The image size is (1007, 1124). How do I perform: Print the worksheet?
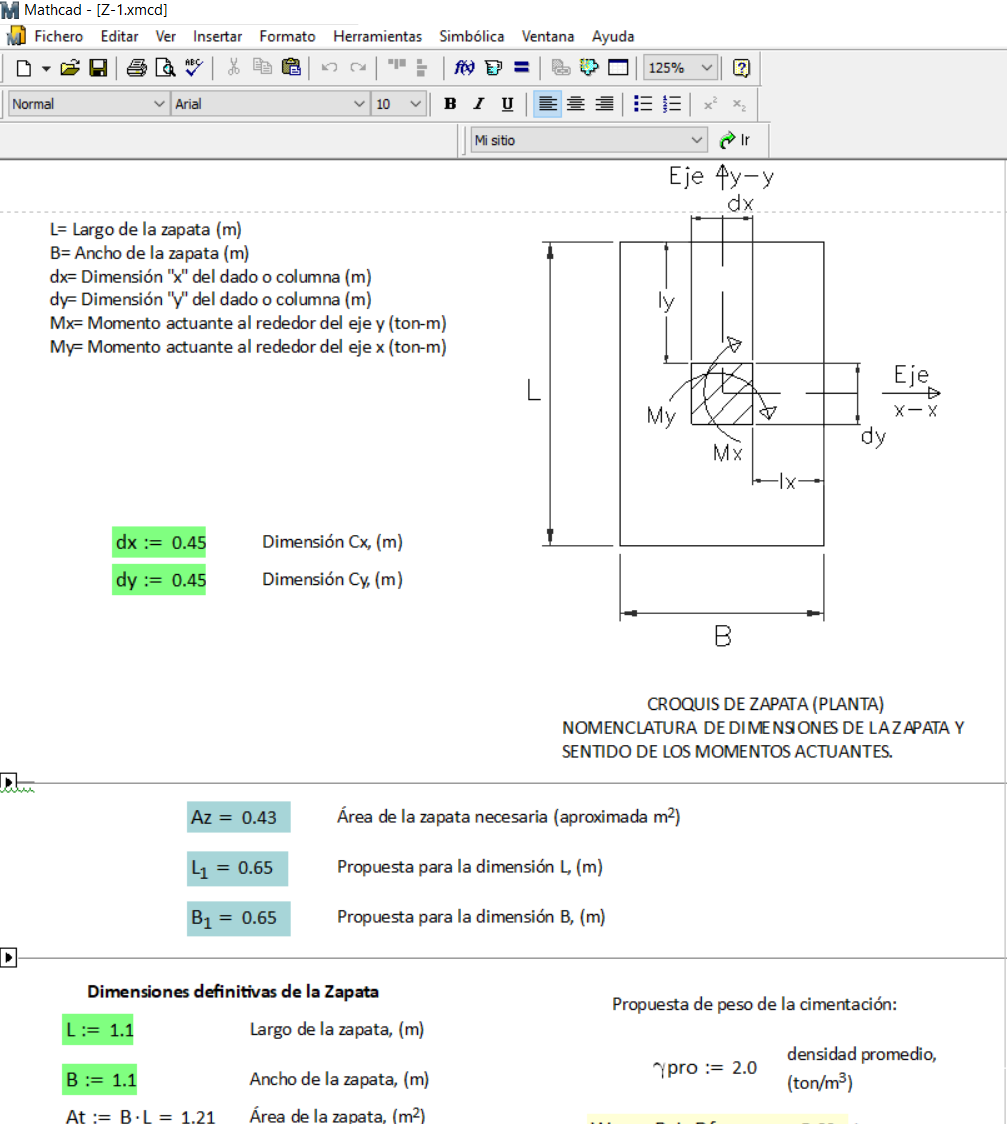(x=137, y=68)
